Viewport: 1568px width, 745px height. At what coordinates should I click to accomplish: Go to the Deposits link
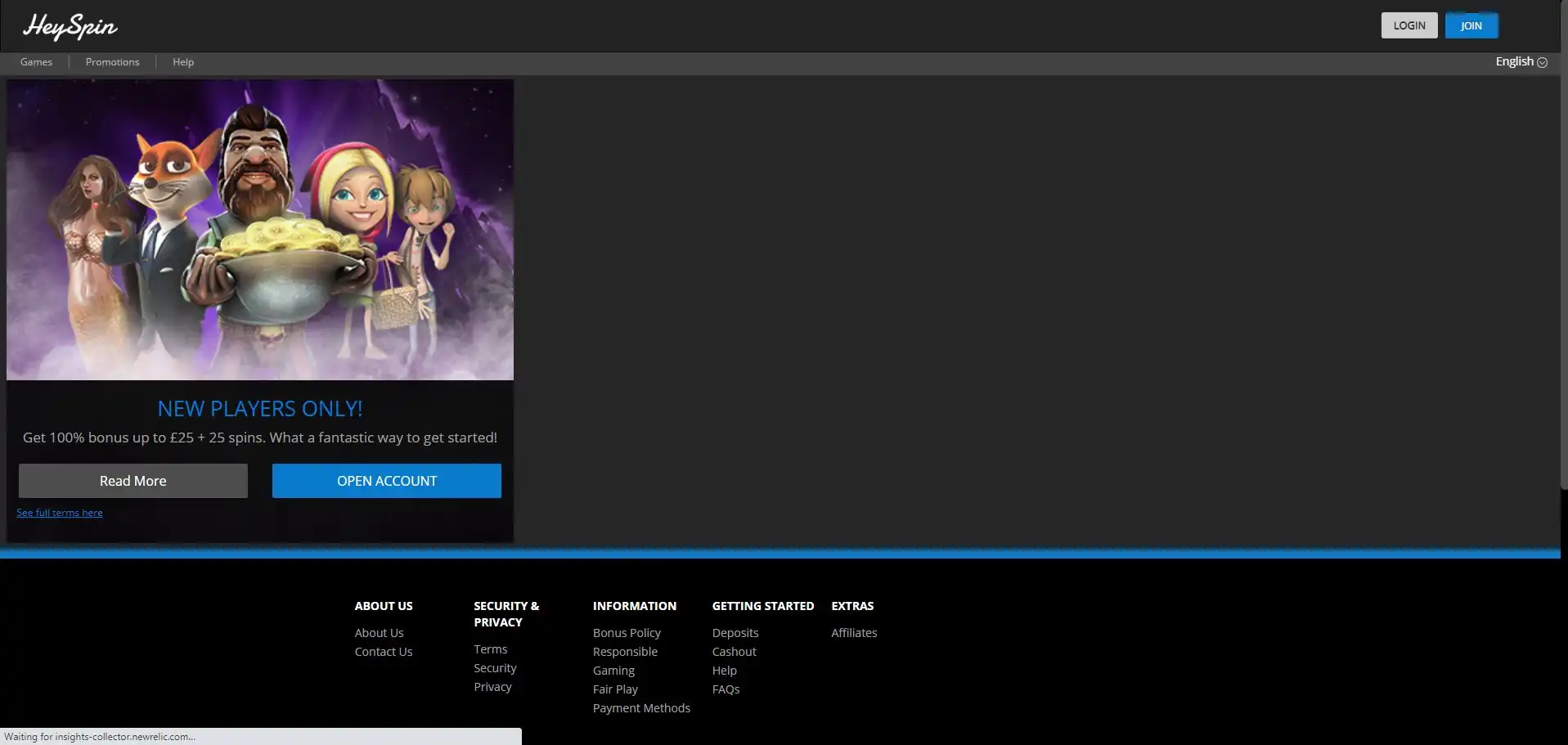[x=735, y=633]
